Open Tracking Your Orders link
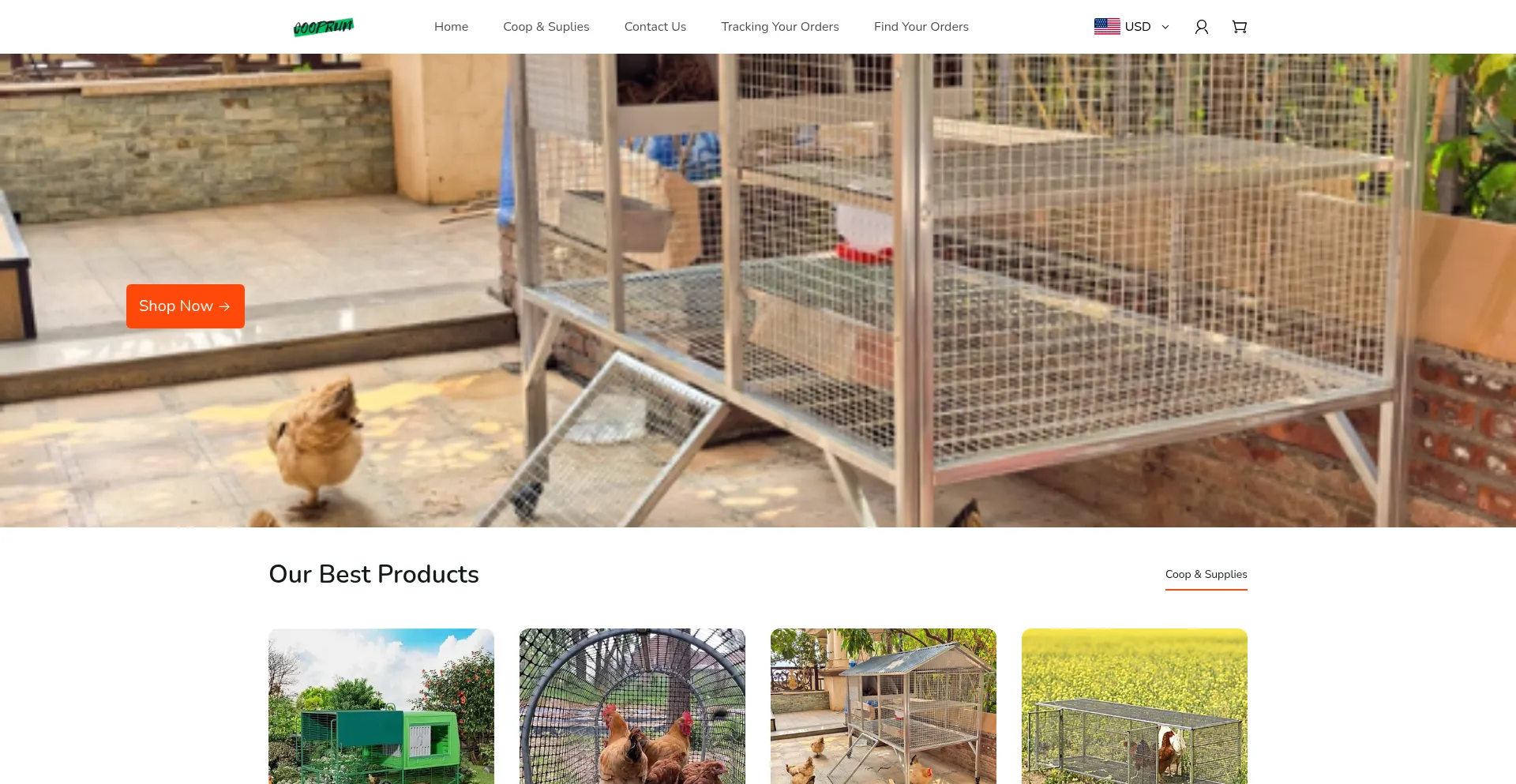This screenshot has height=784, width=1516. pos(780,27)
